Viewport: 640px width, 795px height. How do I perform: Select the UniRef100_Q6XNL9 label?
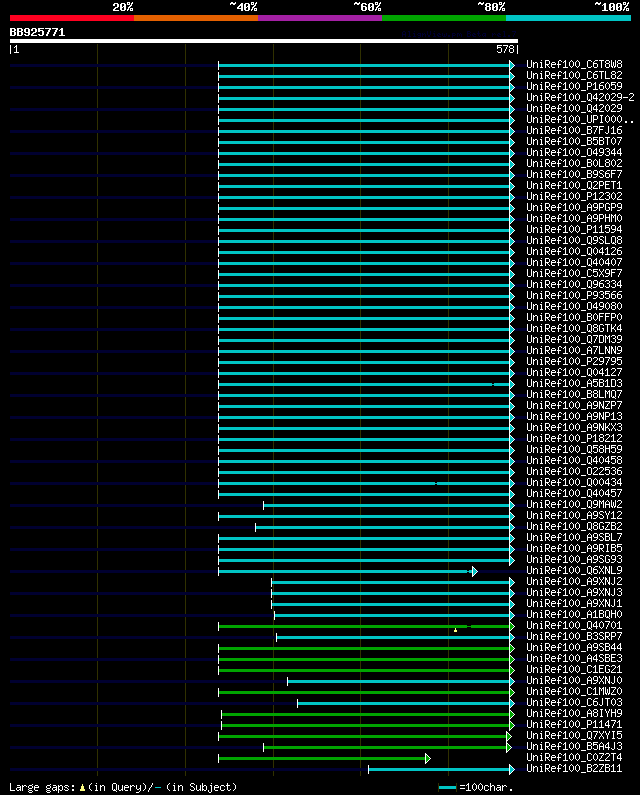click(574, 570)
